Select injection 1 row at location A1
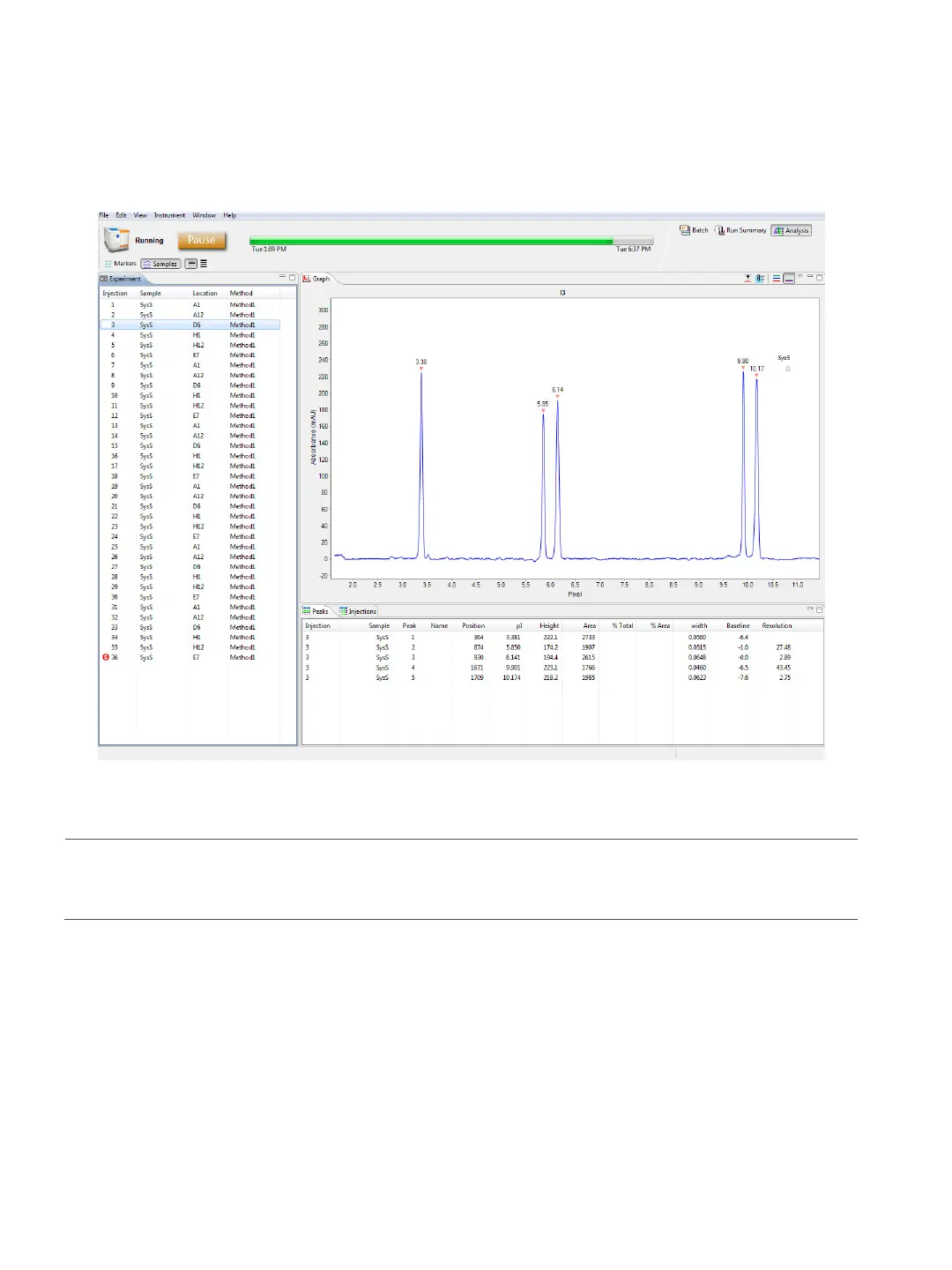 [x=190, y=305]
